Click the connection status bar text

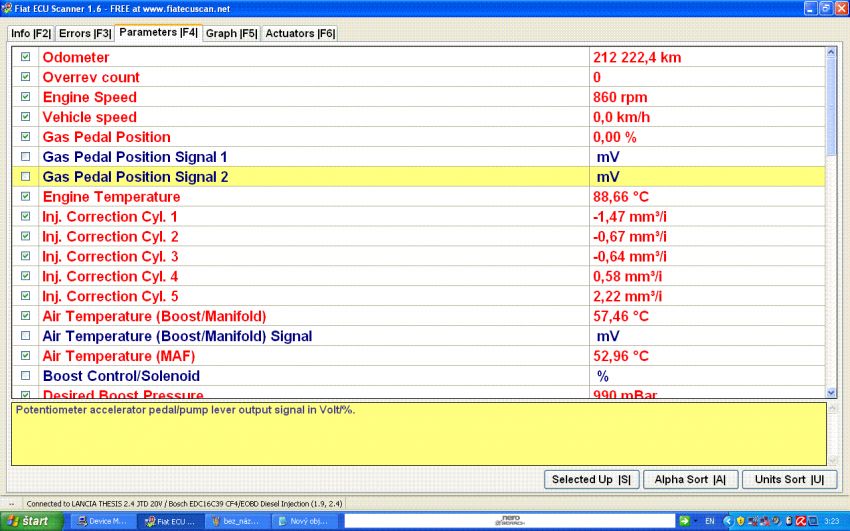click(184, 503)
